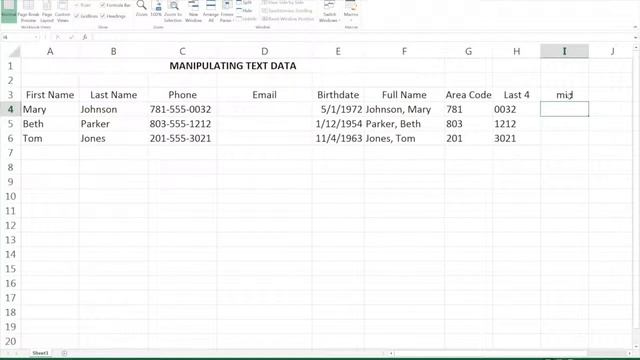Open Switch Windows dropdown
The width and height of the screenshot is (640, 360).
[x=329, y=11]
